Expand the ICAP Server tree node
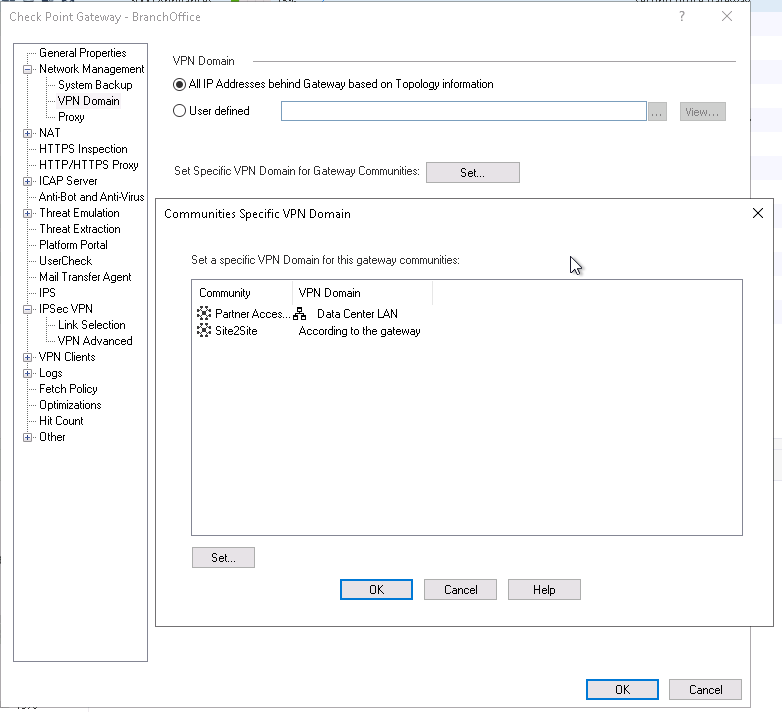Image resolution: width=782 pixels, height=712 pixels. pos(27,181)
